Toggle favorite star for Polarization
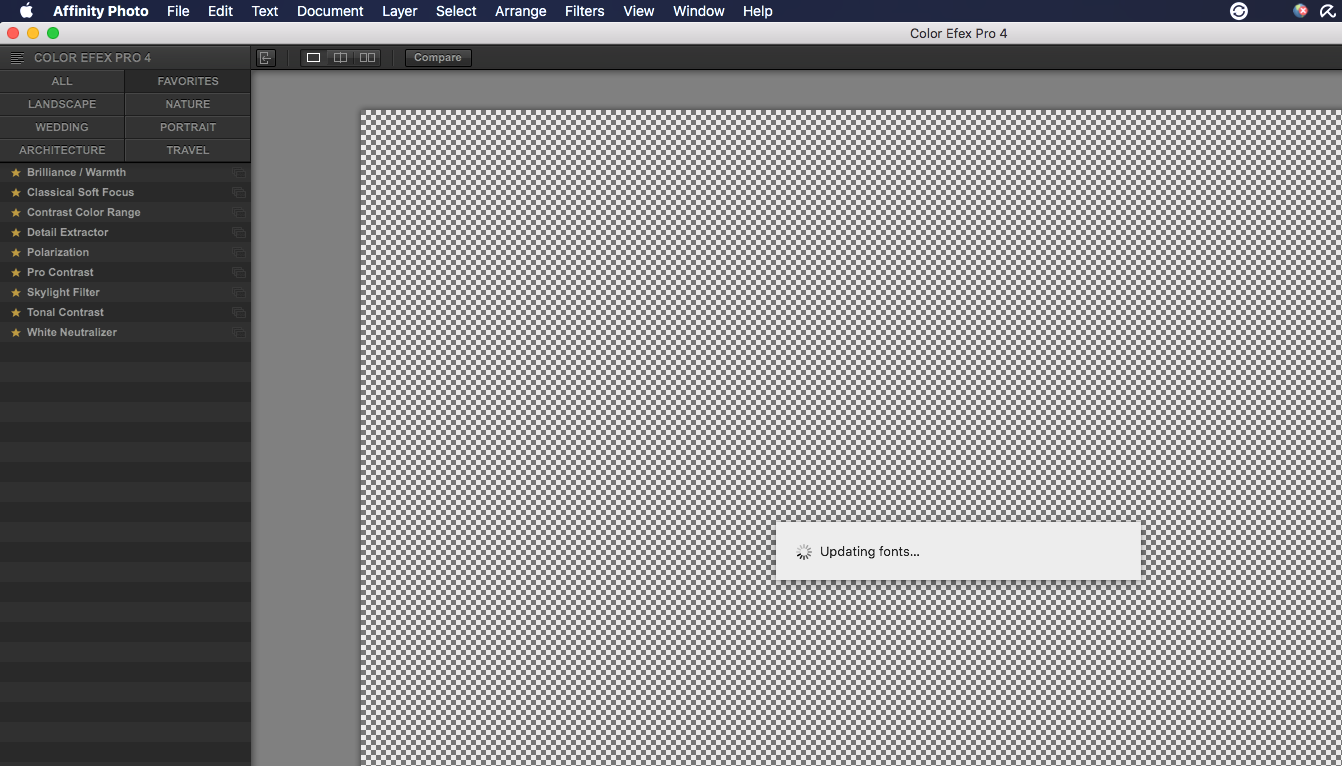 point(15,252)
